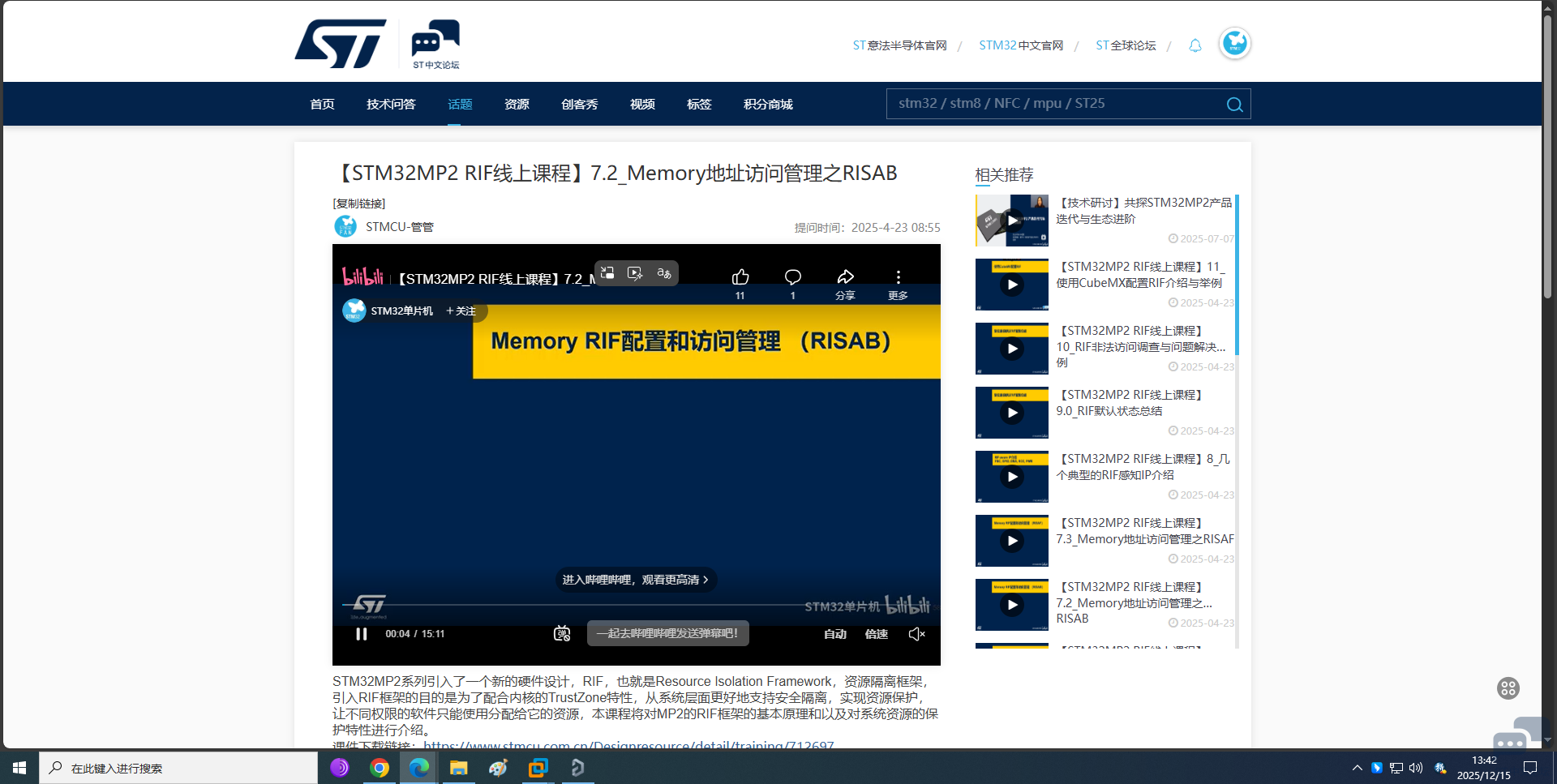This screenshot has width=1557, height=784.
Task: Click the STMCU-管管 author name
Action: coord(400,227)
